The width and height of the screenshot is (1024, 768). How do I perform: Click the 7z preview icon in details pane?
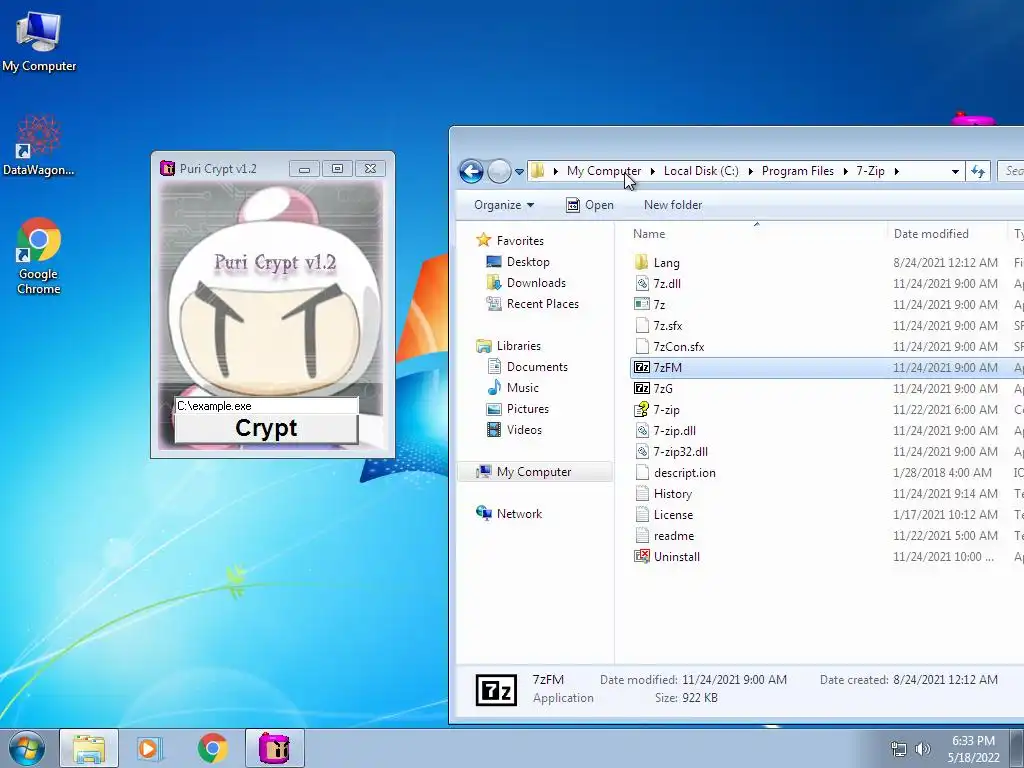point(496,690)
